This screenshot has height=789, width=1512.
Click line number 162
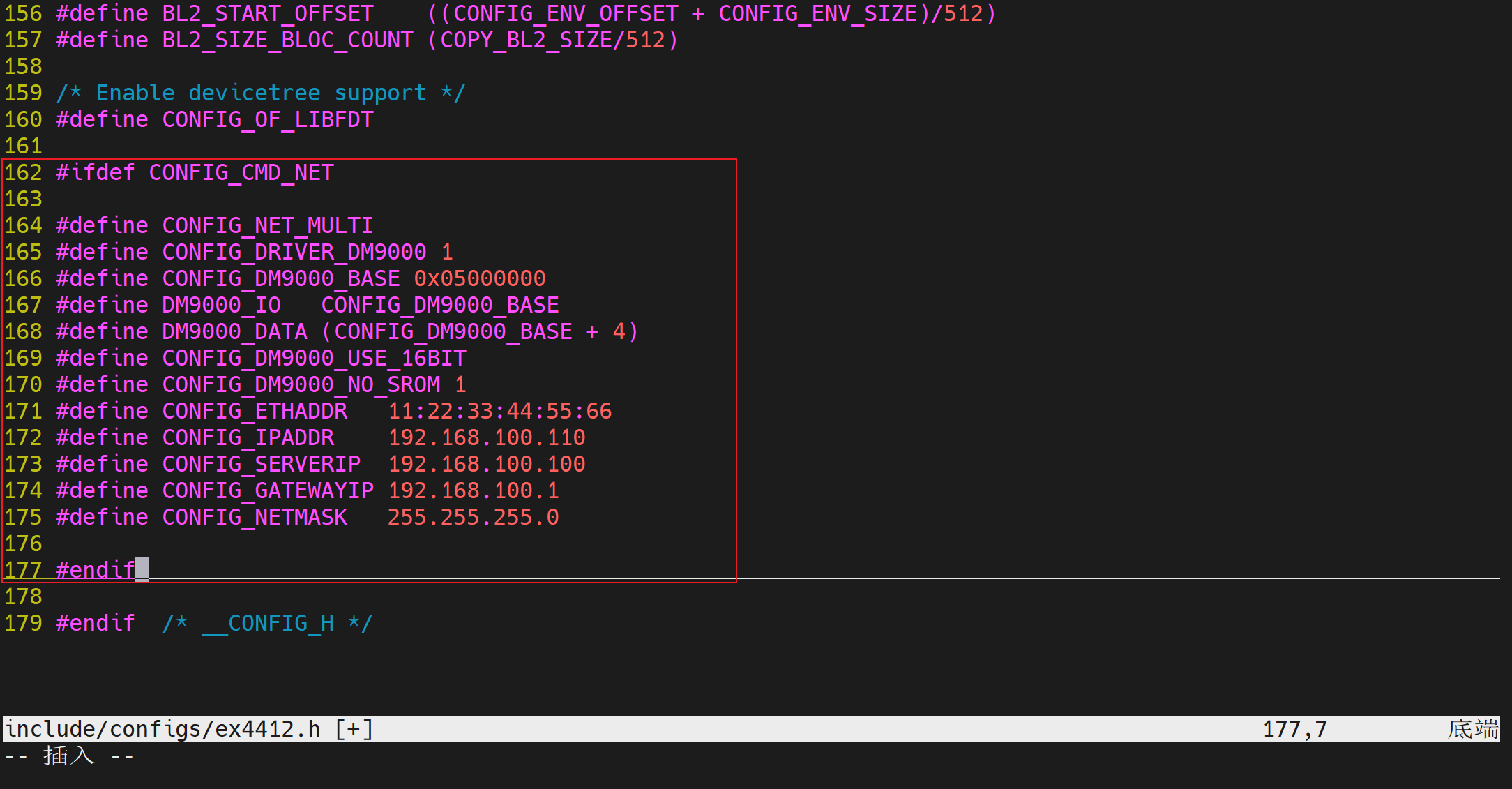(x=23, y=172)
